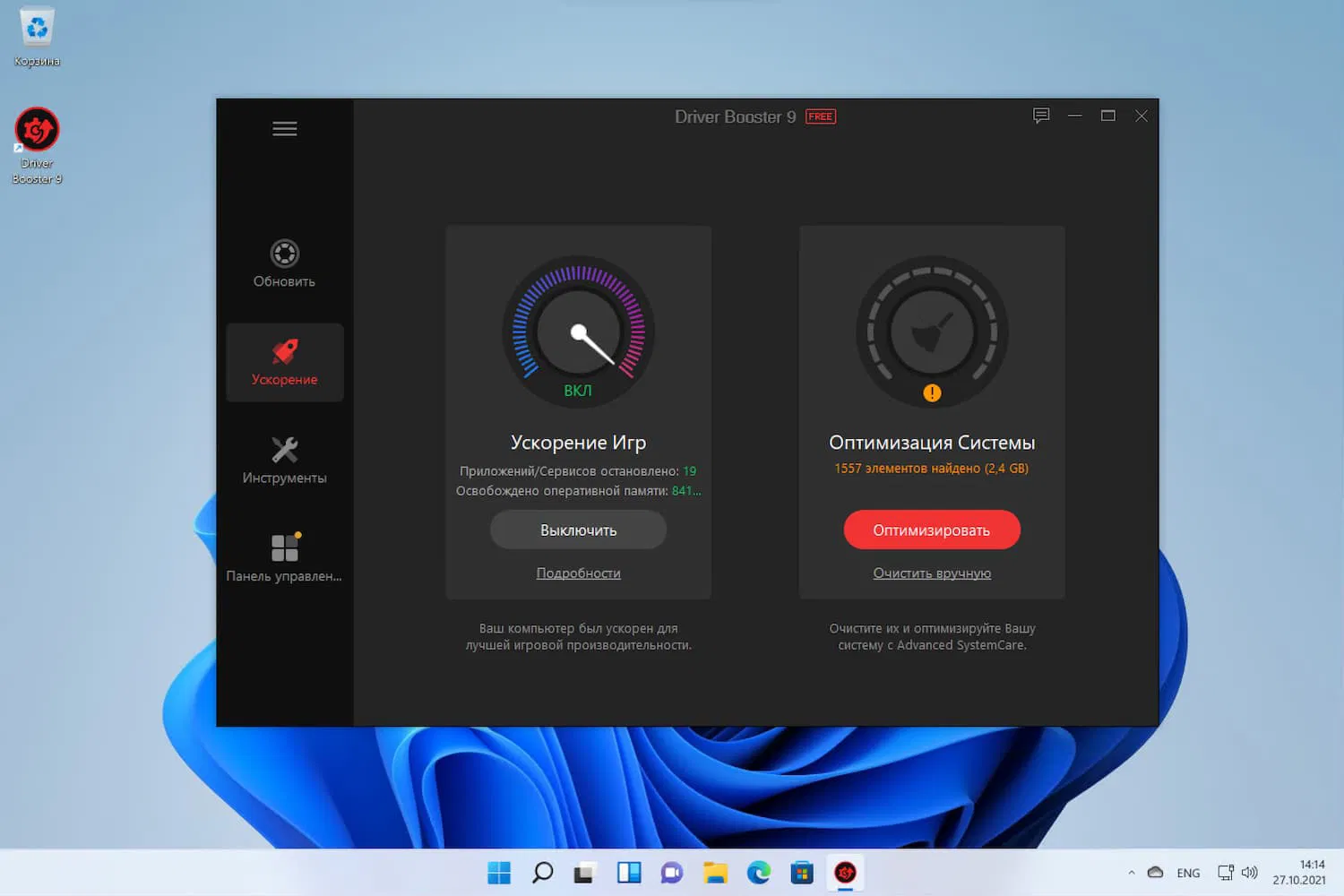This screenshot has width=1344, height=896.
Task: Click the game boost speedometer gauge
Action: [x=579, y=332]
